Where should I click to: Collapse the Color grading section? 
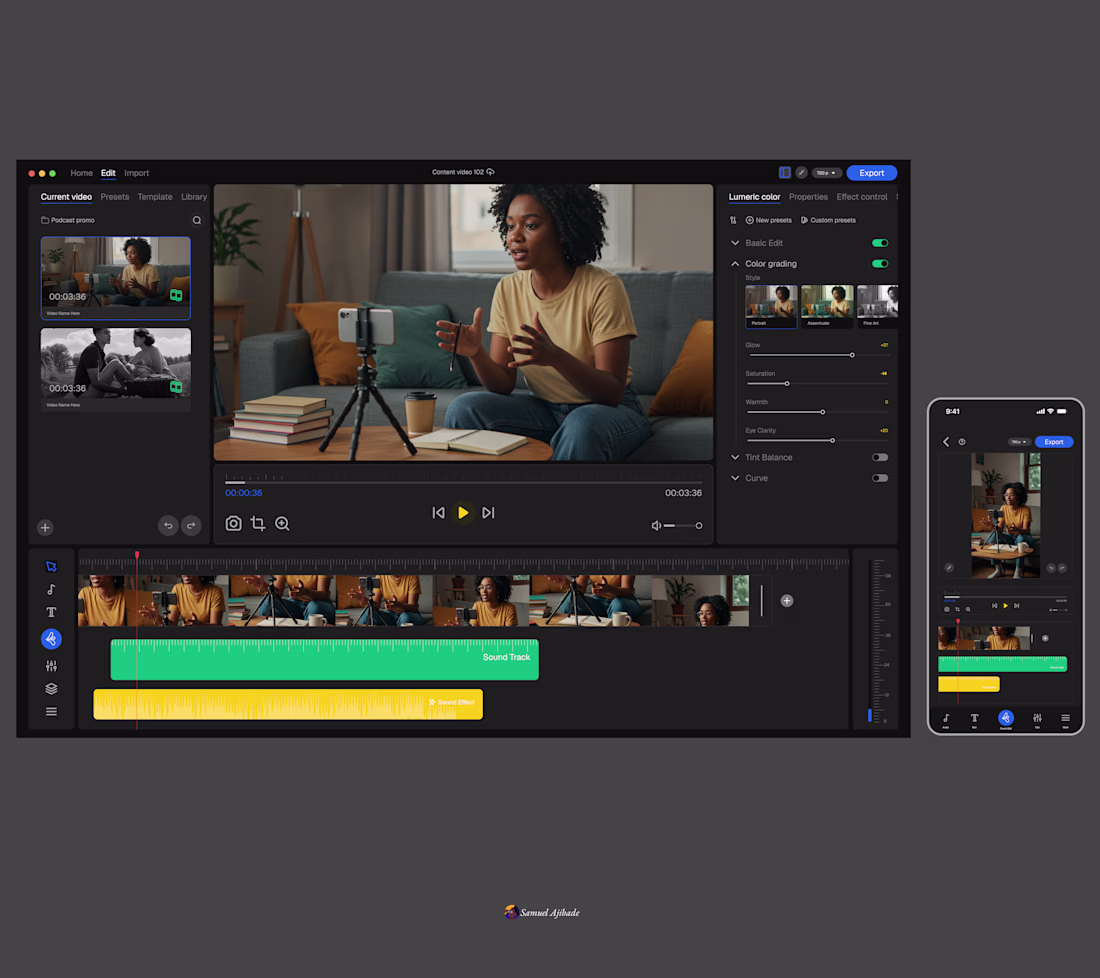point(735,264)
